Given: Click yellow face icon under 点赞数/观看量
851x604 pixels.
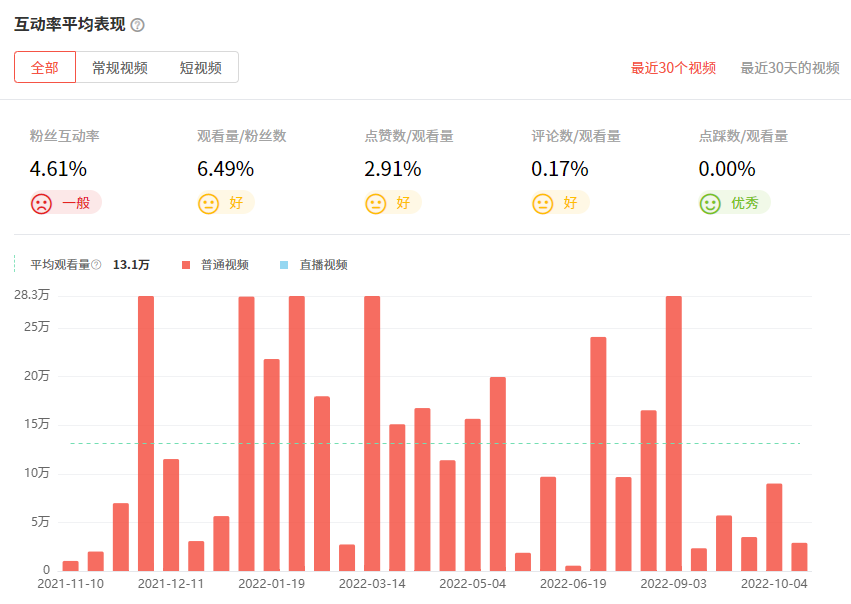Looking at the screenshot, I should (375, 203).
